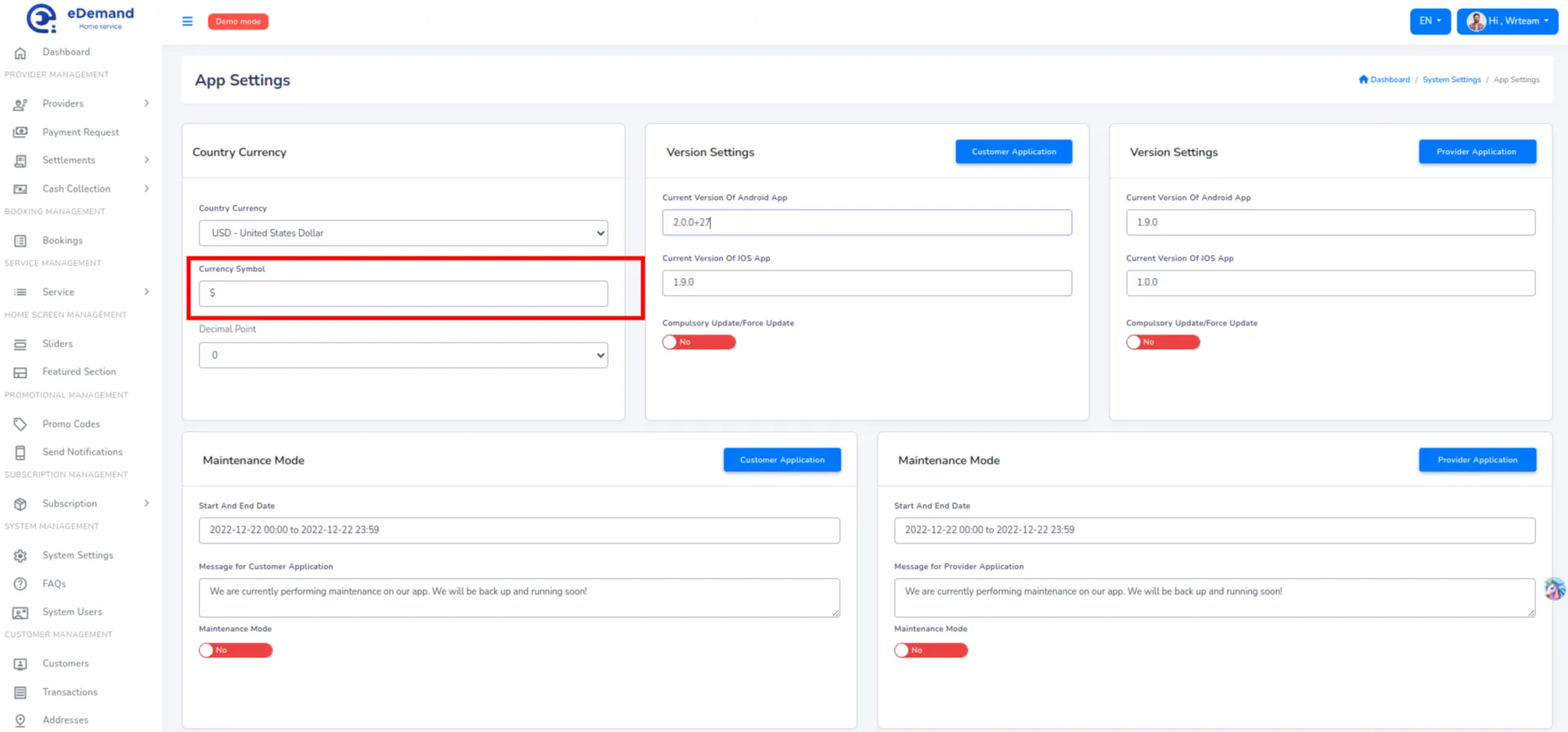Viewport: 1568px width, 732px height.
Task: Open the Country Currency dropdown
Action: pos(403,234)
